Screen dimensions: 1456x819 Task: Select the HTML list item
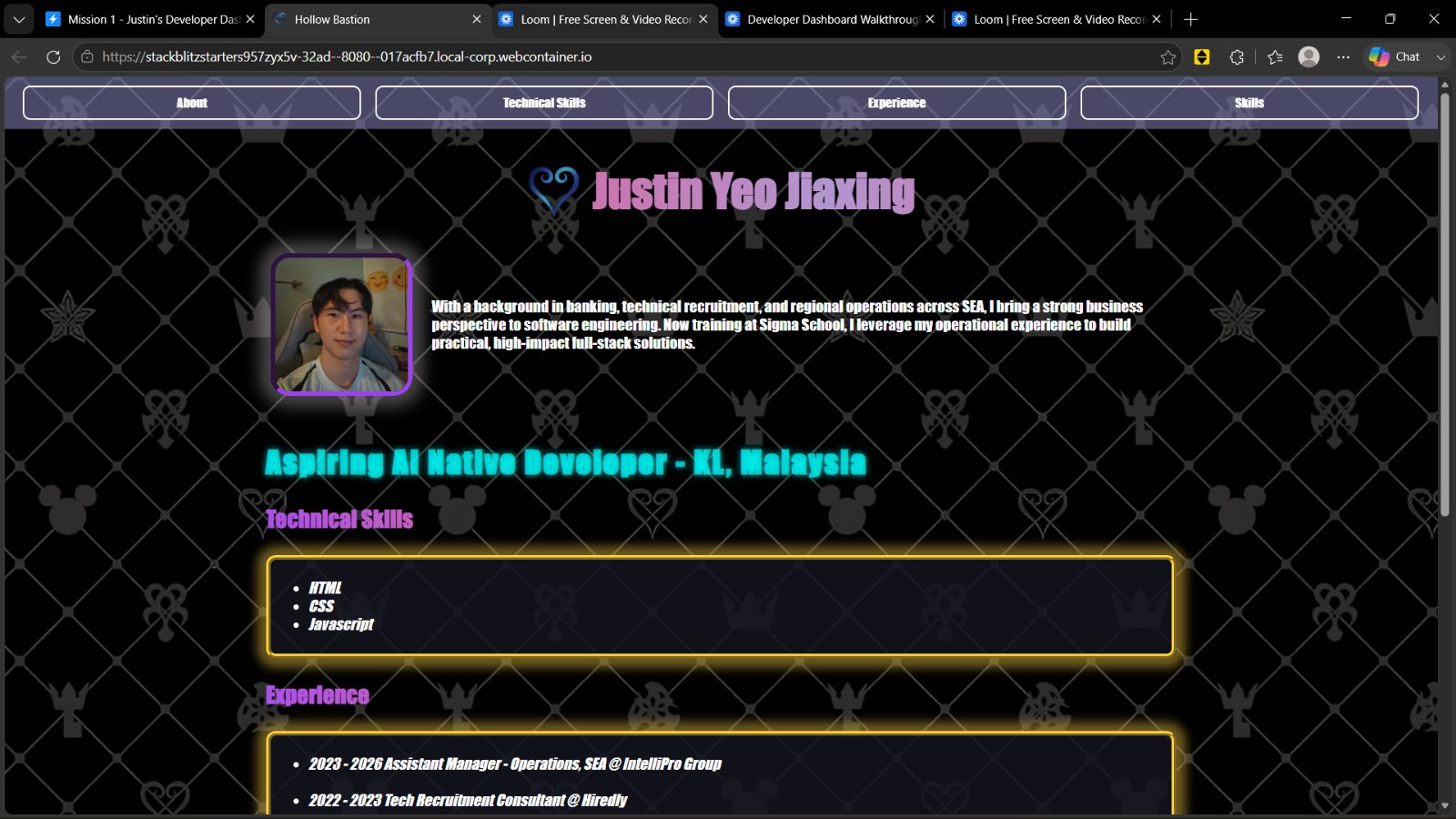[x=325, y=588]
